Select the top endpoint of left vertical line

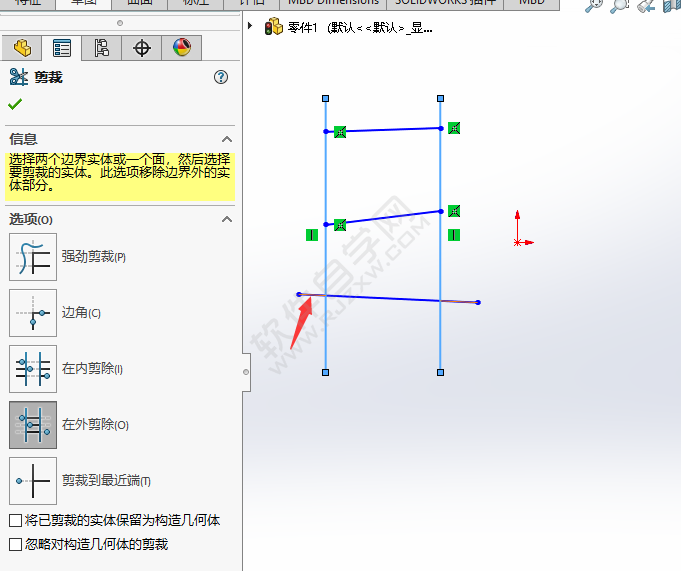325,99
